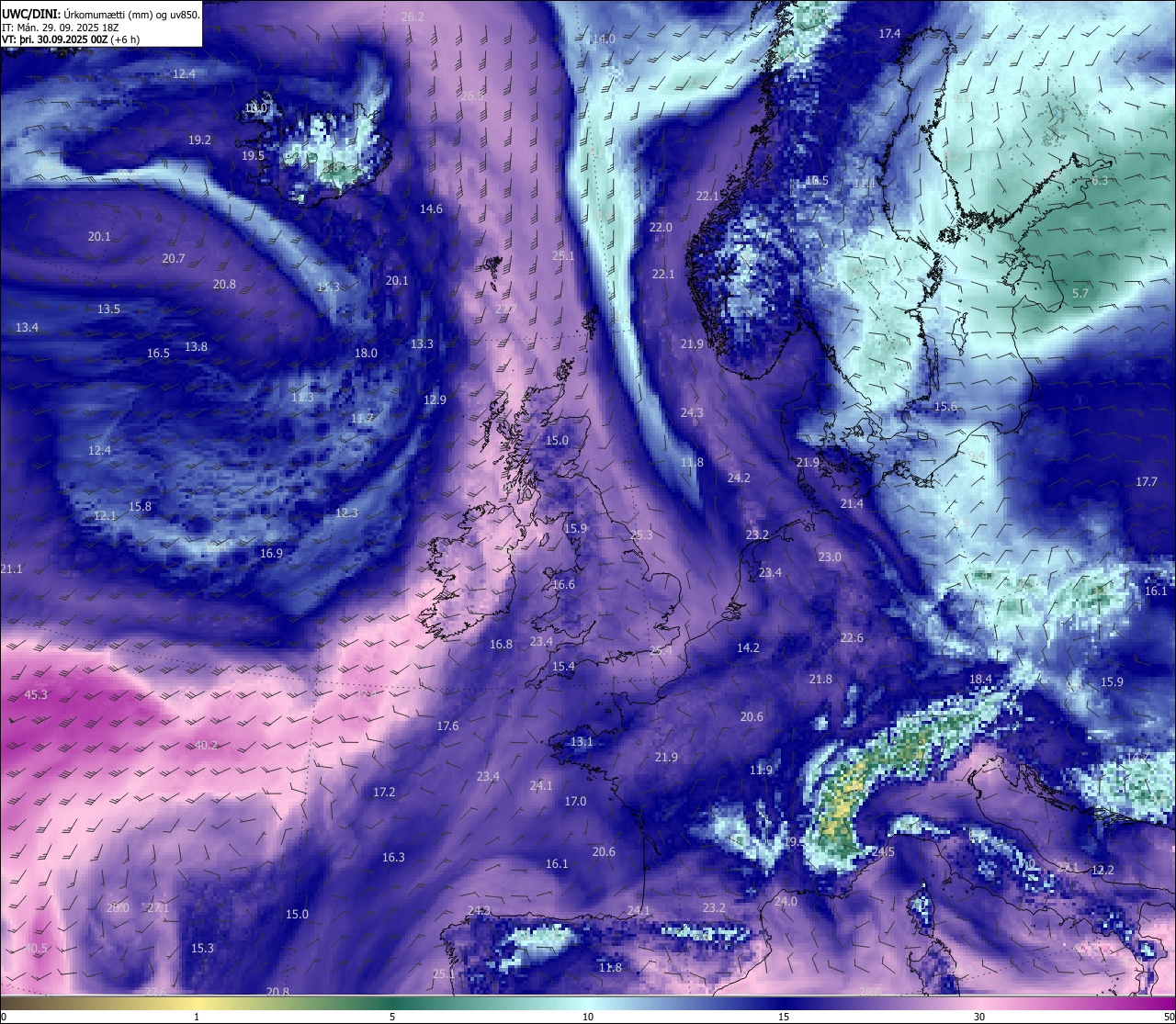Click the 40.2 value in pink area
The height and width of the screenshot is (1024, 1176).
tap(206, 746)
